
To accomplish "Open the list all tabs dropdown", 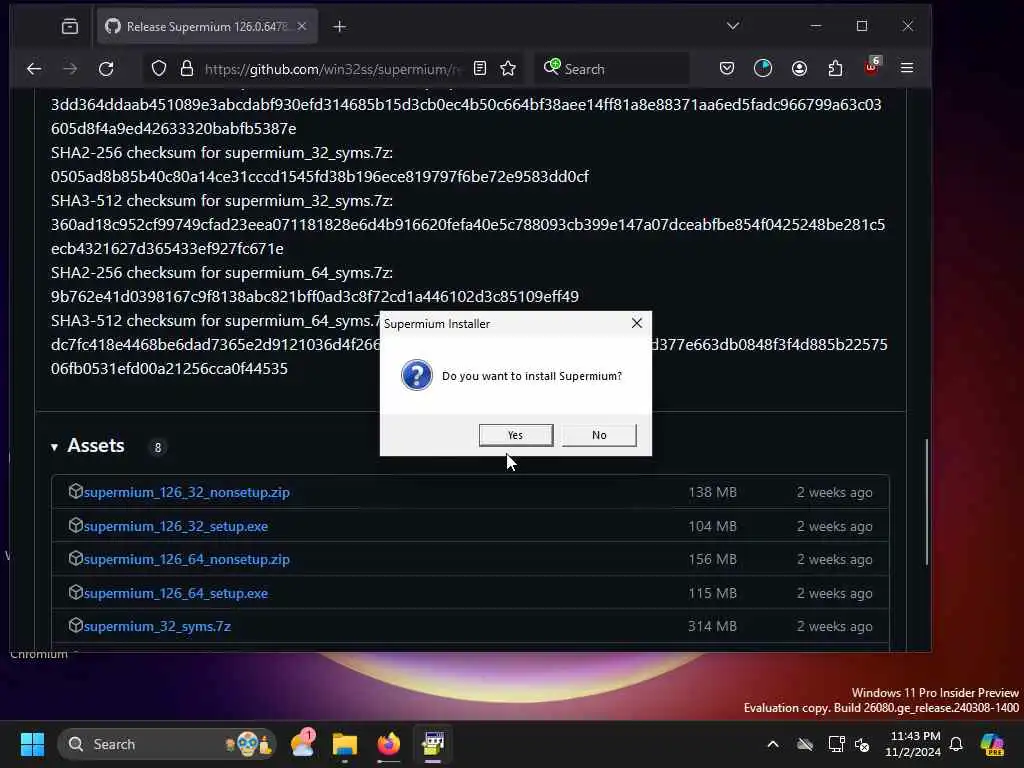I will 733,26.
